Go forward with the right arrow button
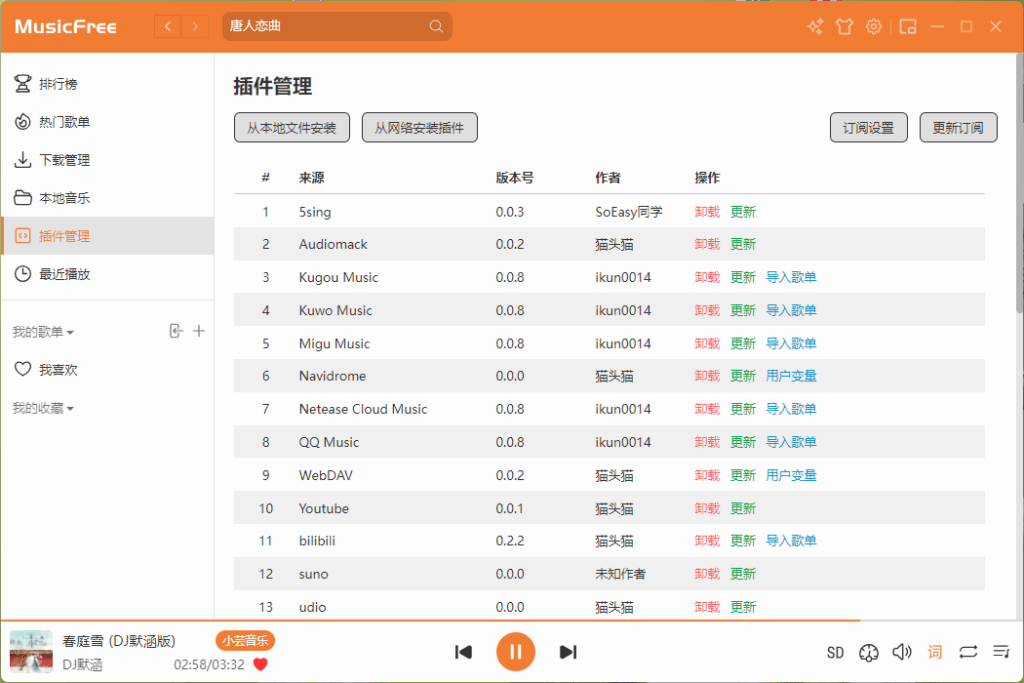1024x683 pixels. 195,26
